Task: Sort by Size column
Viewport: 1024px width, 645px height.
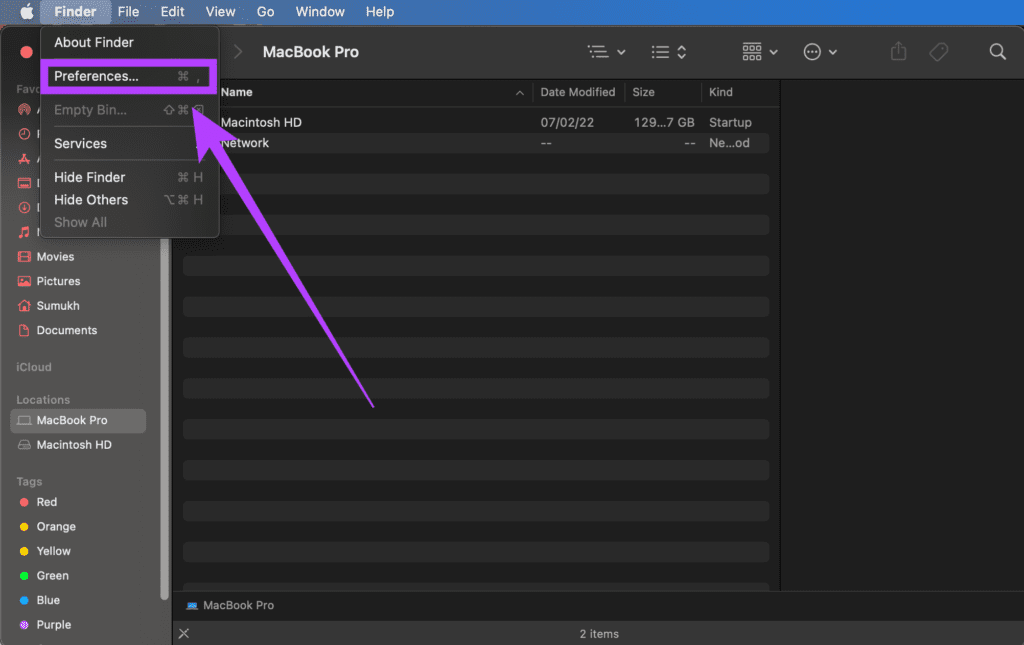Action: pos(643,92)
